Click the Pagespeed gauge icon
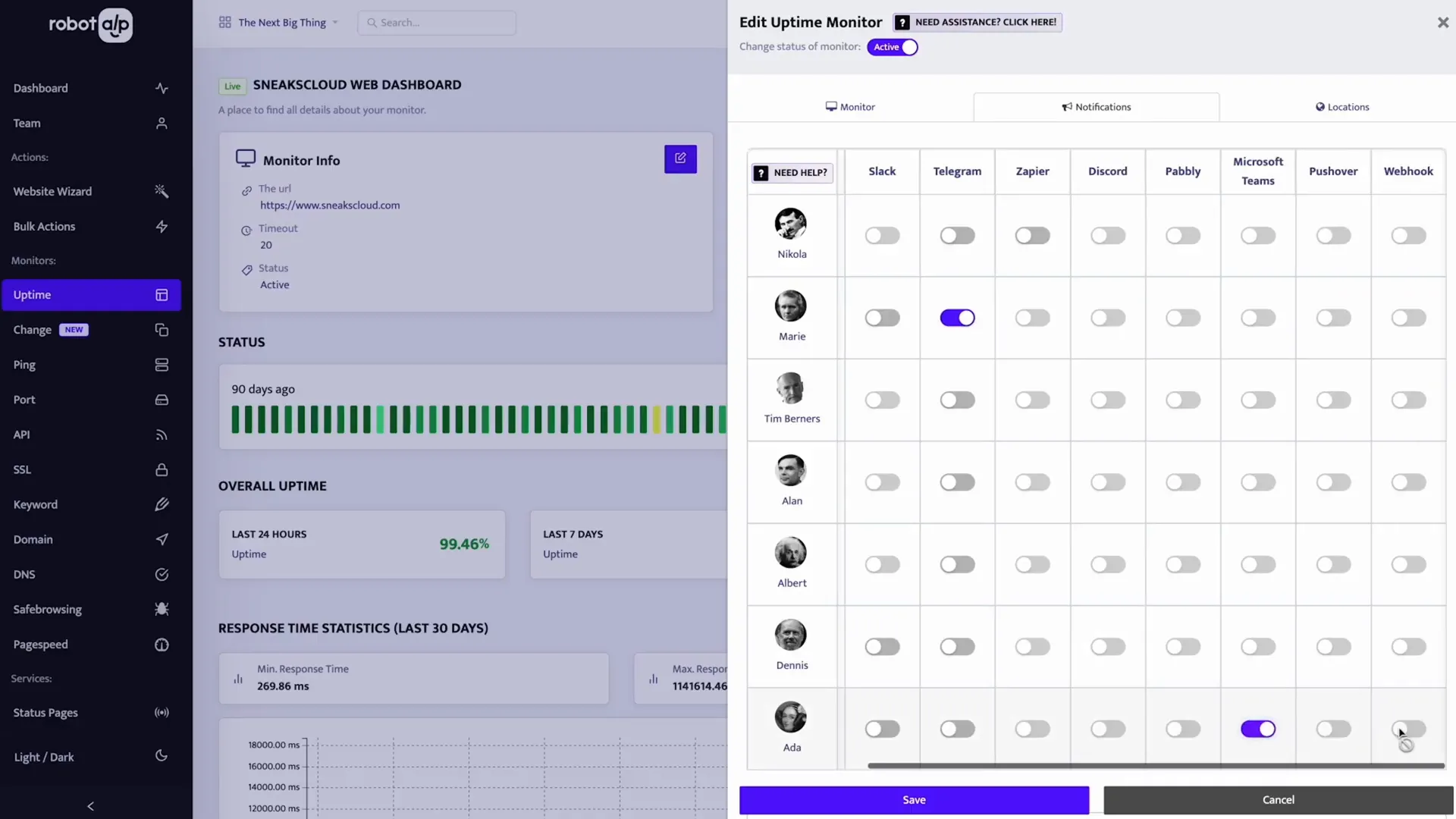The height and width of the screenshot is (819, 1456). 162,645
